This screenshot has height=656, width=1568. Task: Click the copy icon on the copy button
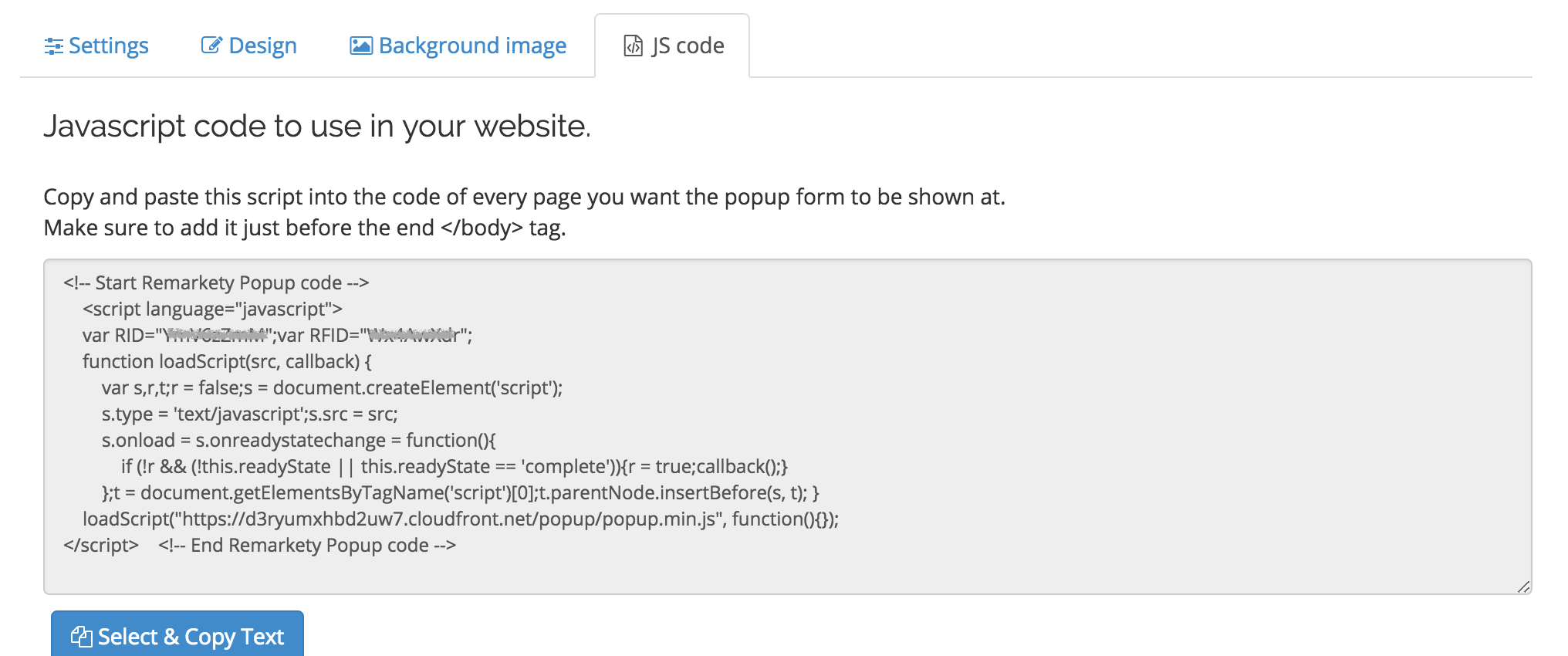click(x=81, y=636)
